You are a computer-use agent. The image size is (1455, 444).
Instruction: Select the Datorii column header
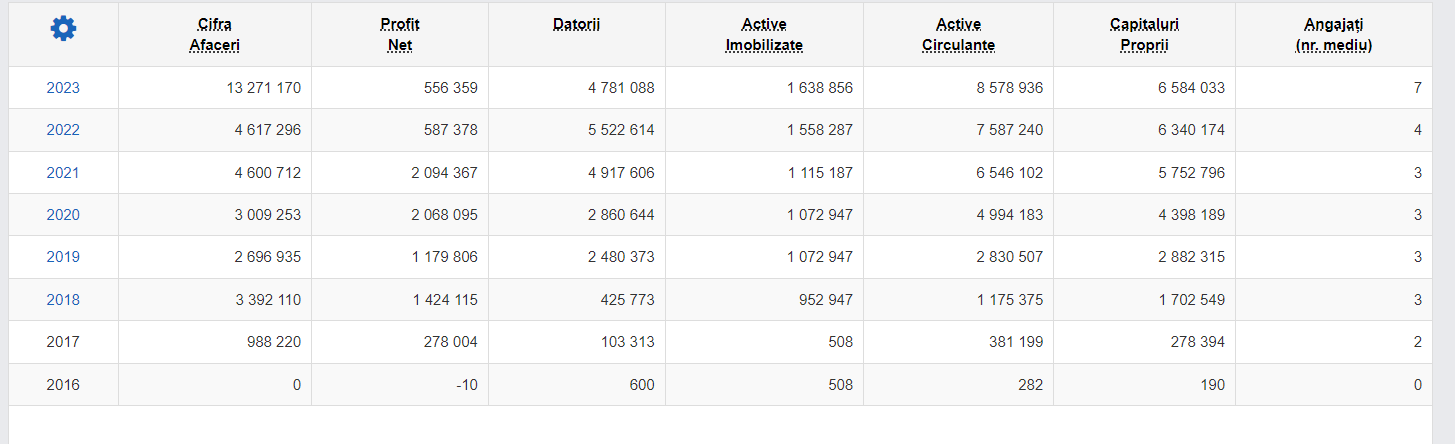(576, 24)
